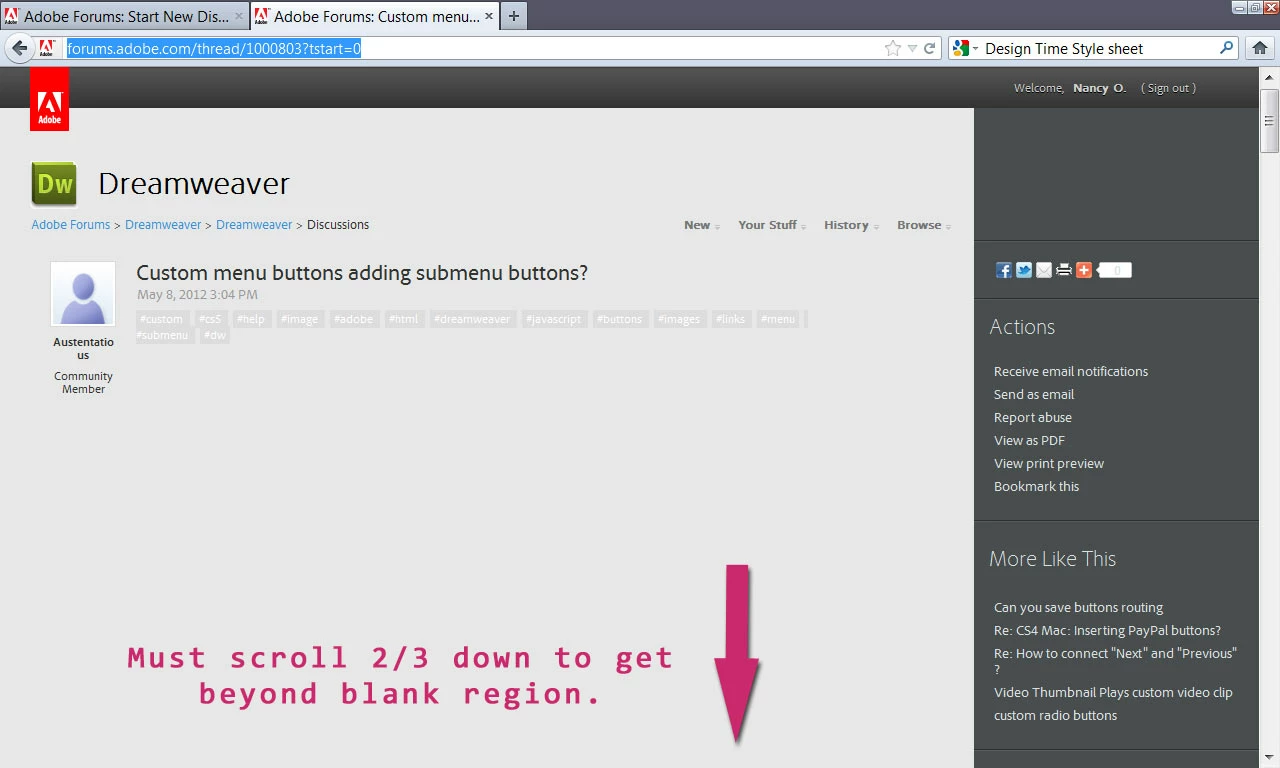
Task: Click Austentatious user avatar
Action: pyautogui.click(x=83, y=294)
